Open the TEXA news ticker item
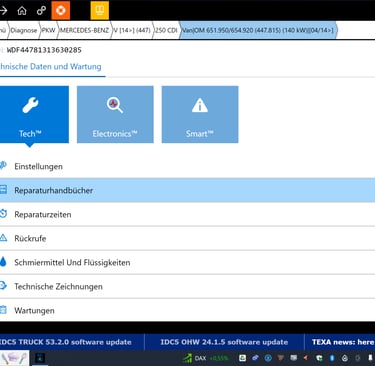Screen dimensions: 375x366 click(343, 342)
